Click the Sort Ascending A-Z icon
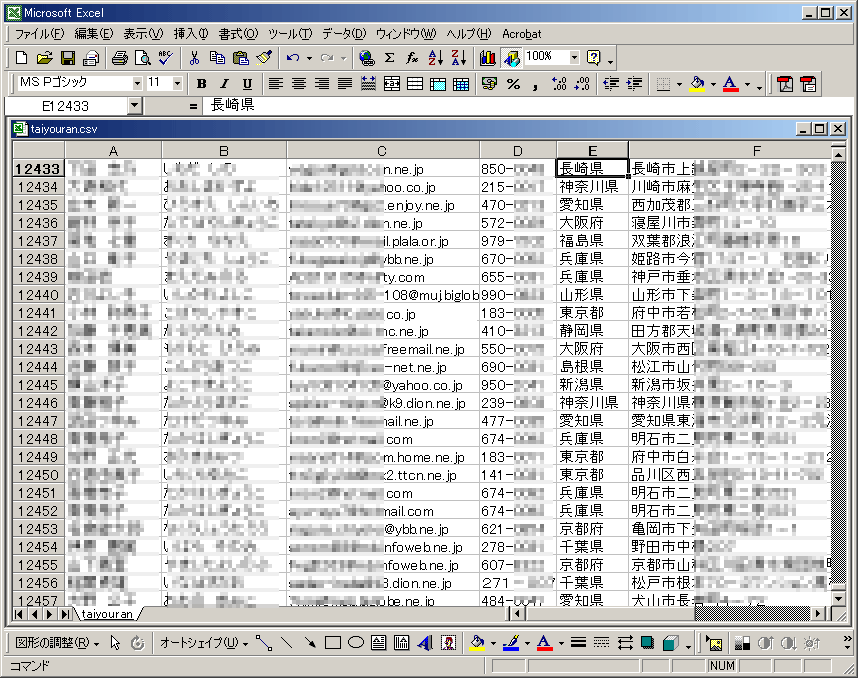 (x=435, y=58)
